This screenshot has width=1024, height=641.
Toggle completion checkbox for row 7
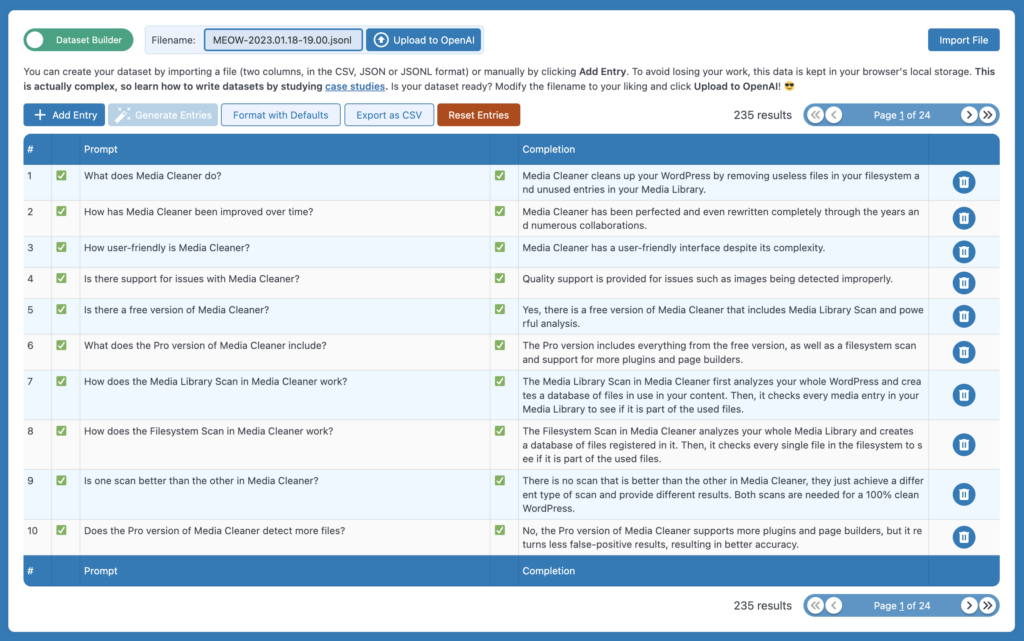[500, 381]
